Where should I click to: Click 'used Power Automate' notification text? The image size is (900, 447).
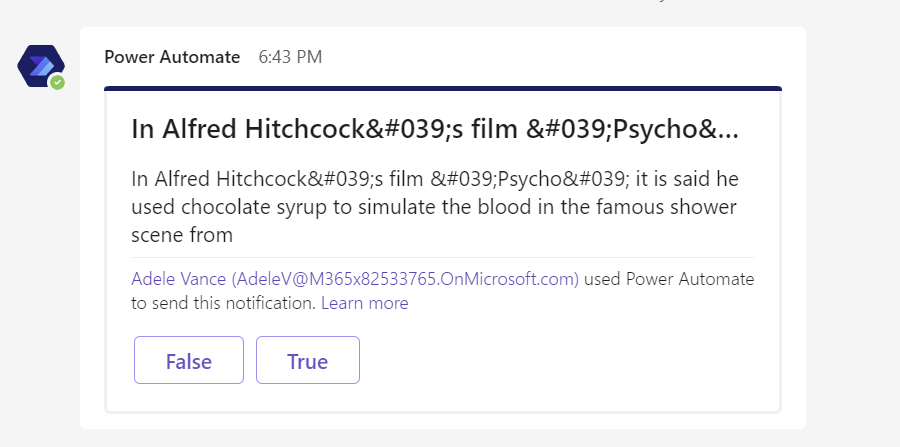point(669,279)
